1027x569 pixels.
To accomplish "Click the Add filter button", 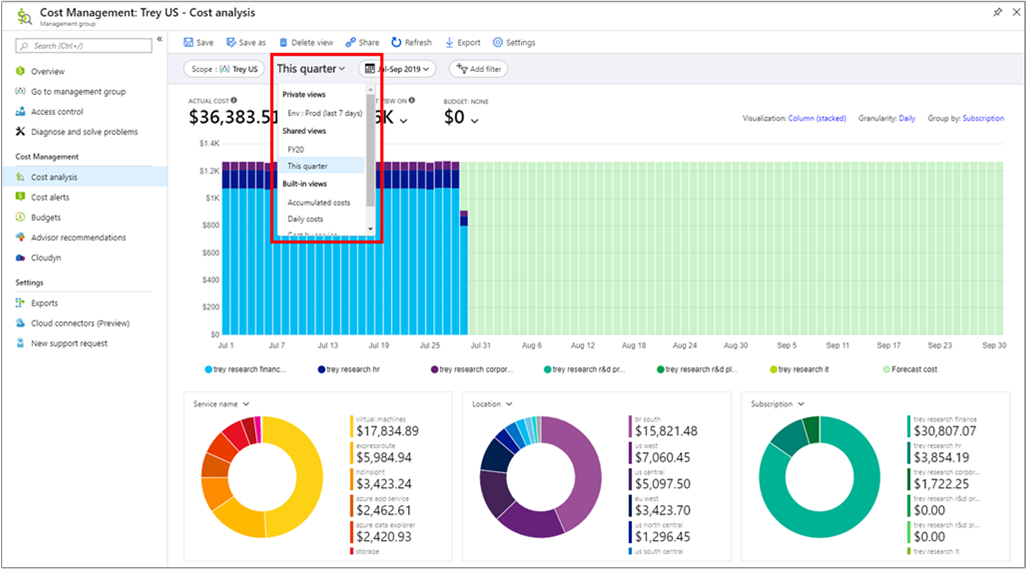I will tap(478, 69).
